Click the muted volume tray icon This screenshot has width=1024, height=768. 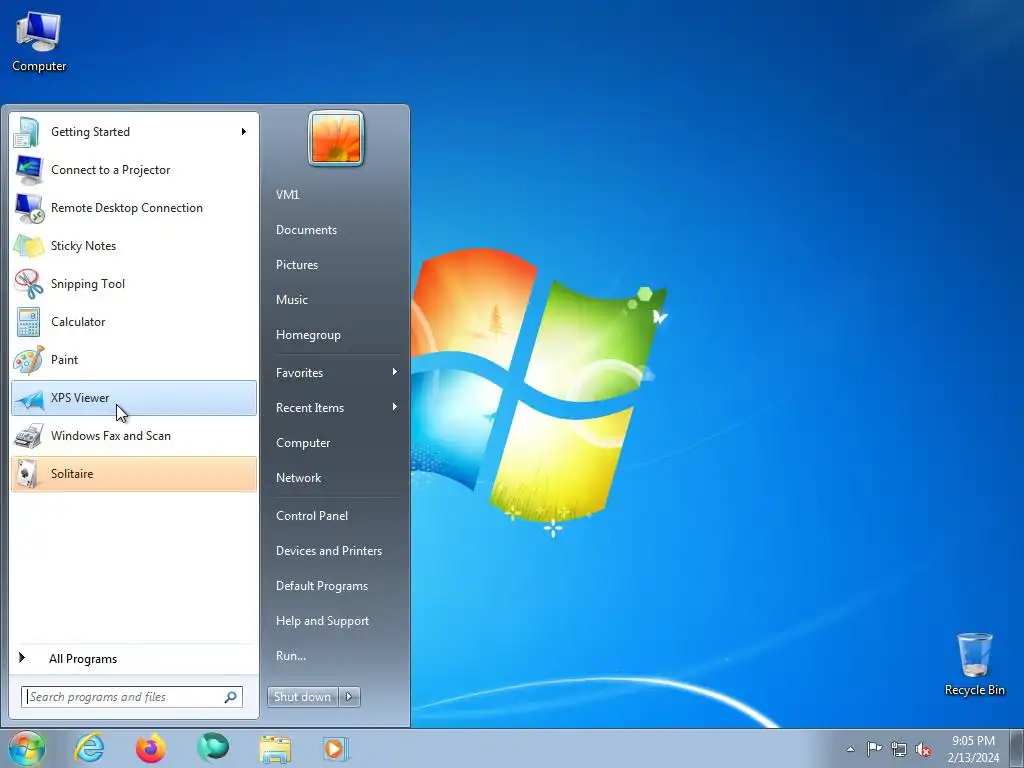click(x=923, y=749)
